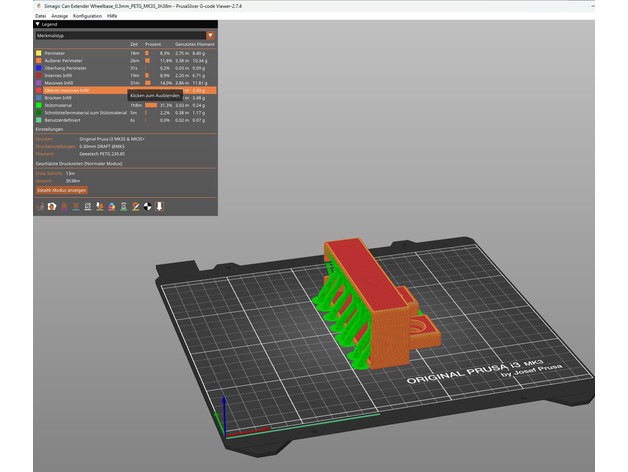Click the Stealth Modus anzeigen button
The height and width of the screenshot is (472, 628).
point(62,189)
